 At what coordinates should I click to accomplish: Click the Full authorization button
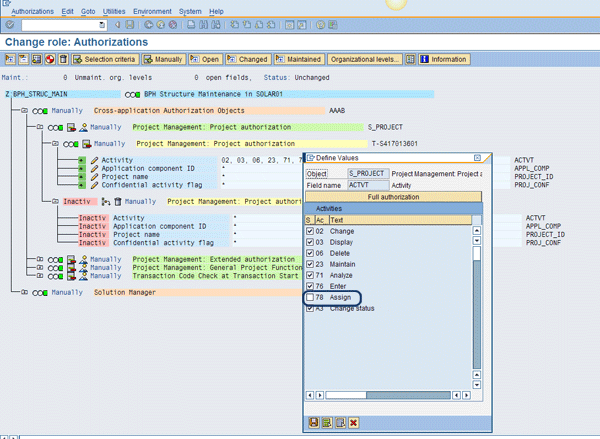coord(392,197)
